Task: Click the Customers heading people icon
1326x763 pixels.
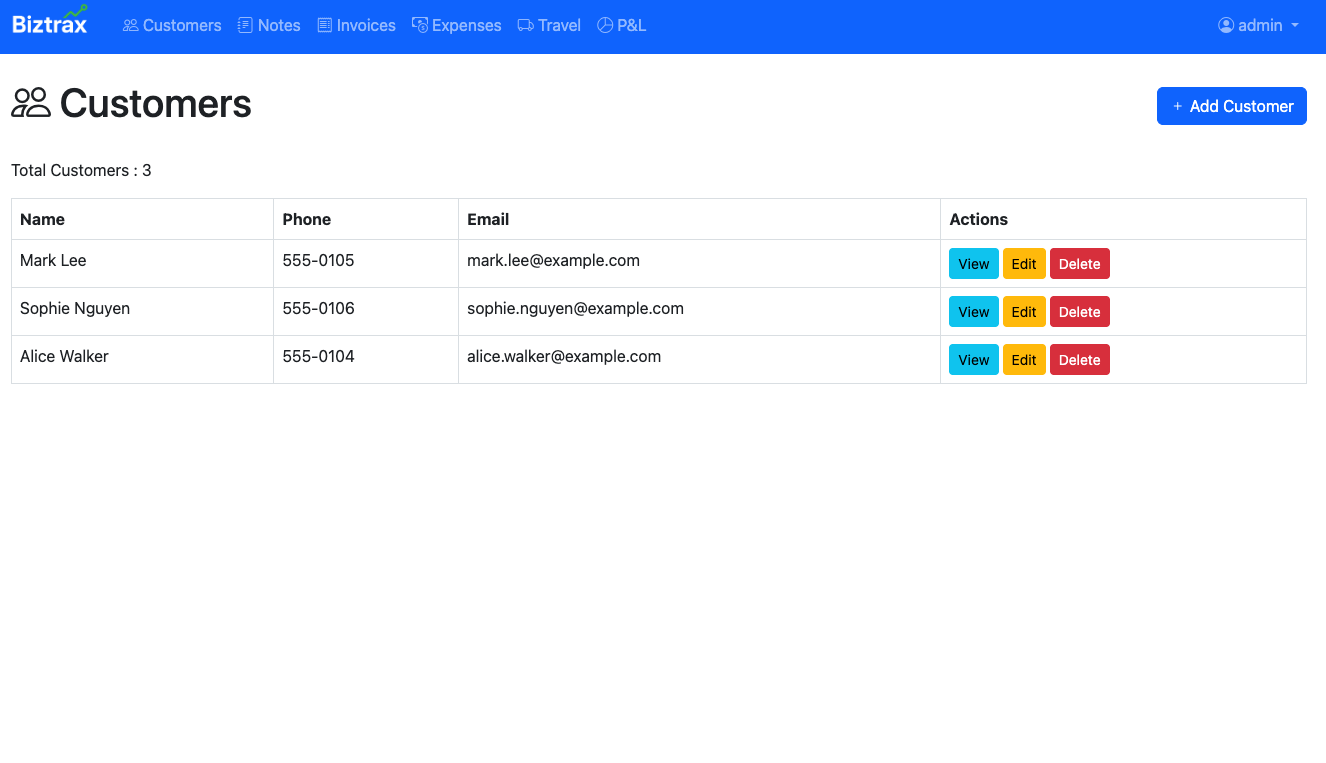Action: 31,102
